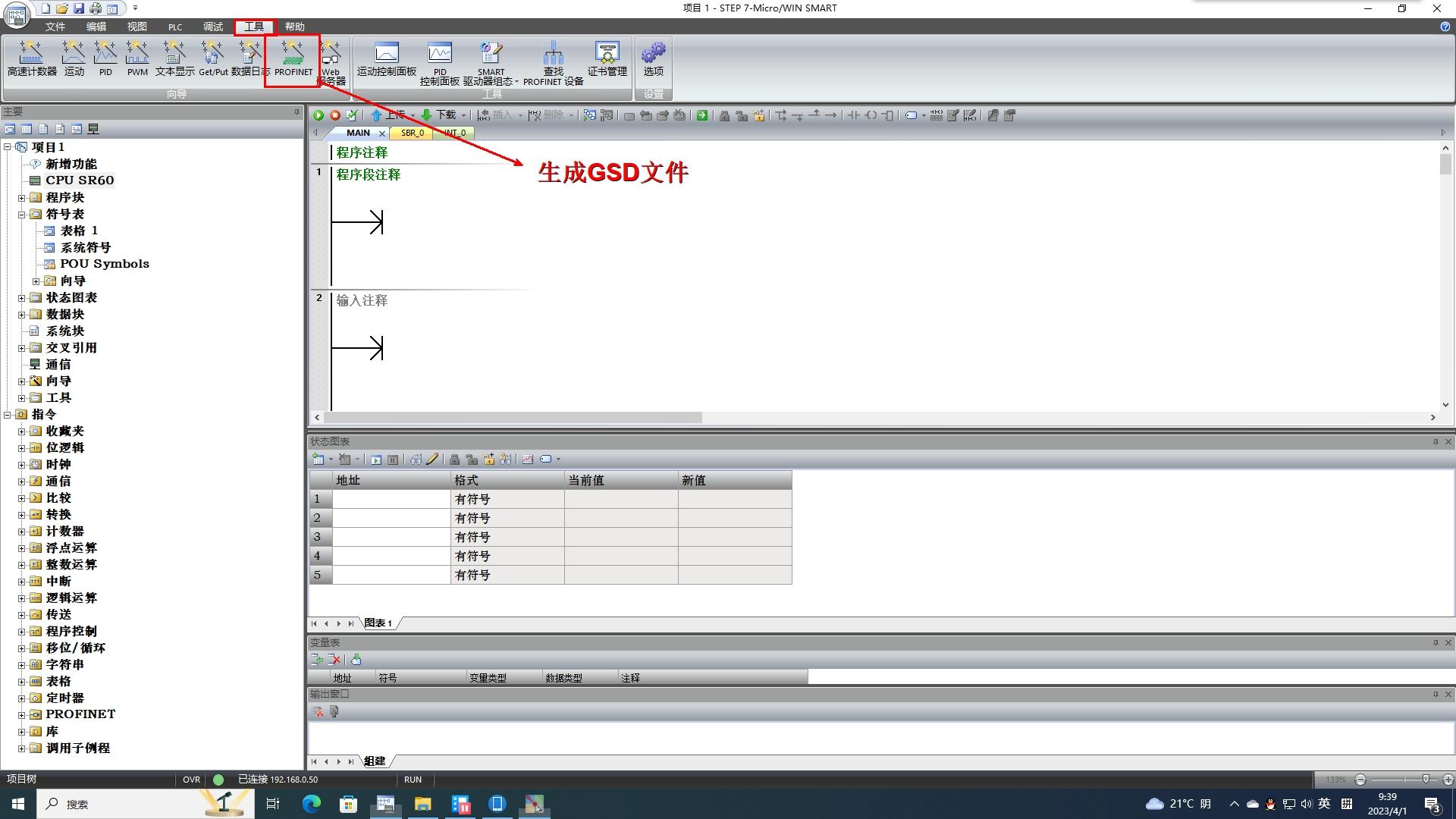Open the File (文件) menu
Screen dimensions: 1456x819
[x=55, y=27]
